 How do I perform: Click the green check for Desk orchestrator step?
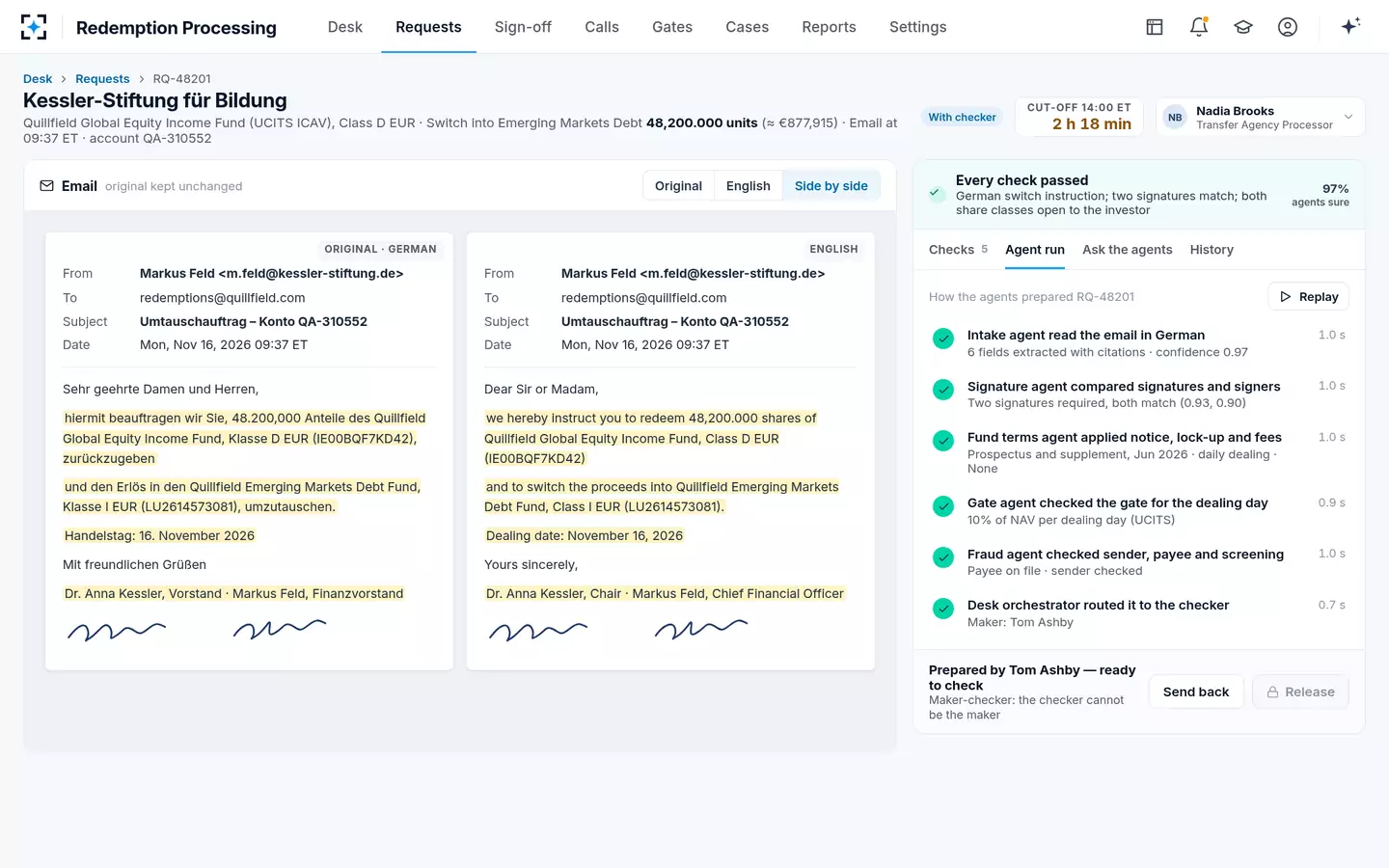(943, 609)
